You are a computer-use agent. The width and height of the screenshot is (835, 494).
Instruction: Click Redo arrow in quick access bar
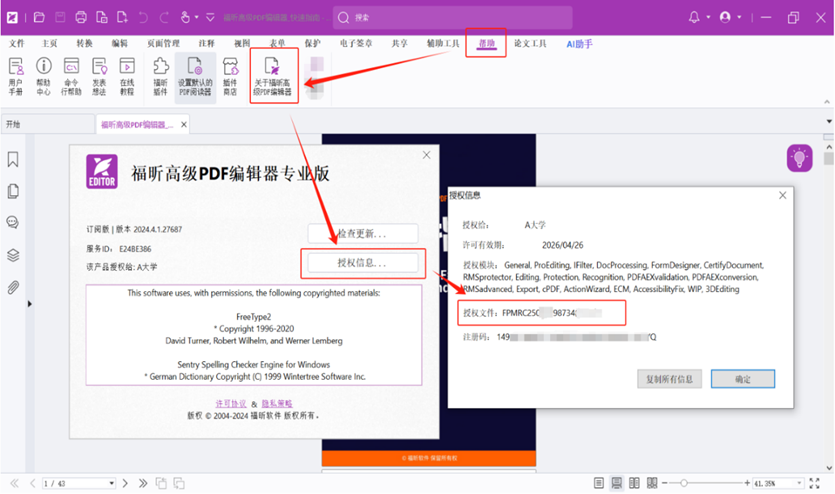click(164, 18)
